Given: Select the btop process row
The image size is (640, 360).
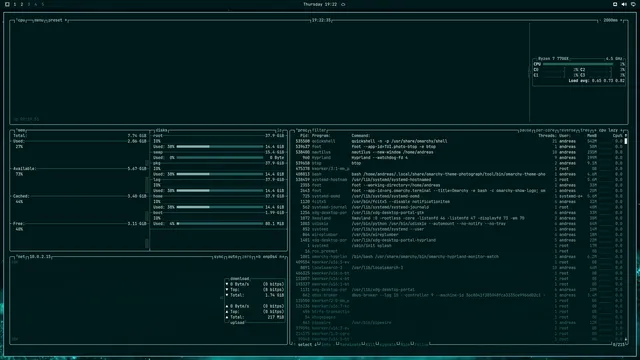Looking at the screenshot, I should pos(459,163).
